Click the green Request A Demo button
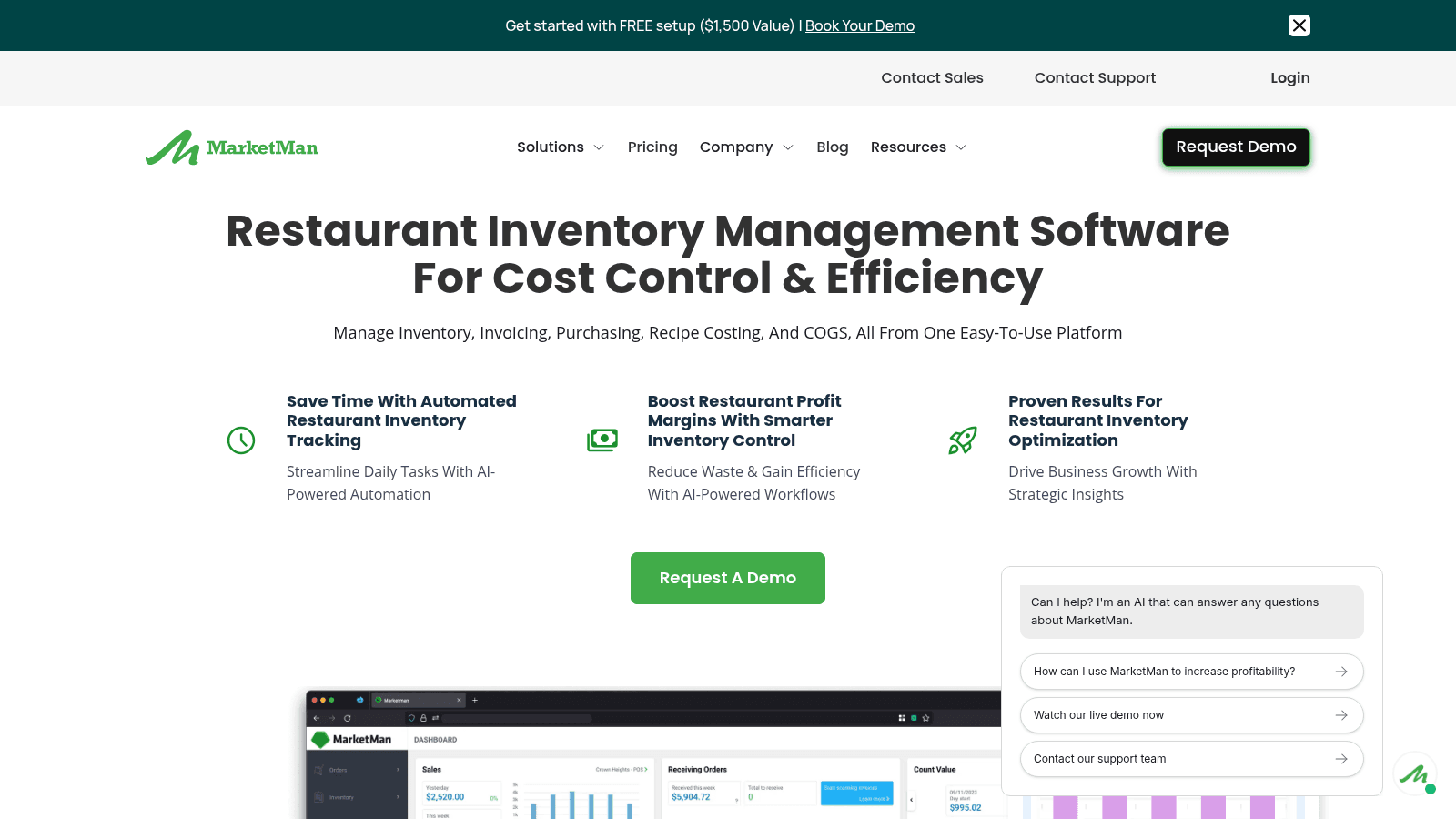1456x819 pixels. (x=728, y=578)
